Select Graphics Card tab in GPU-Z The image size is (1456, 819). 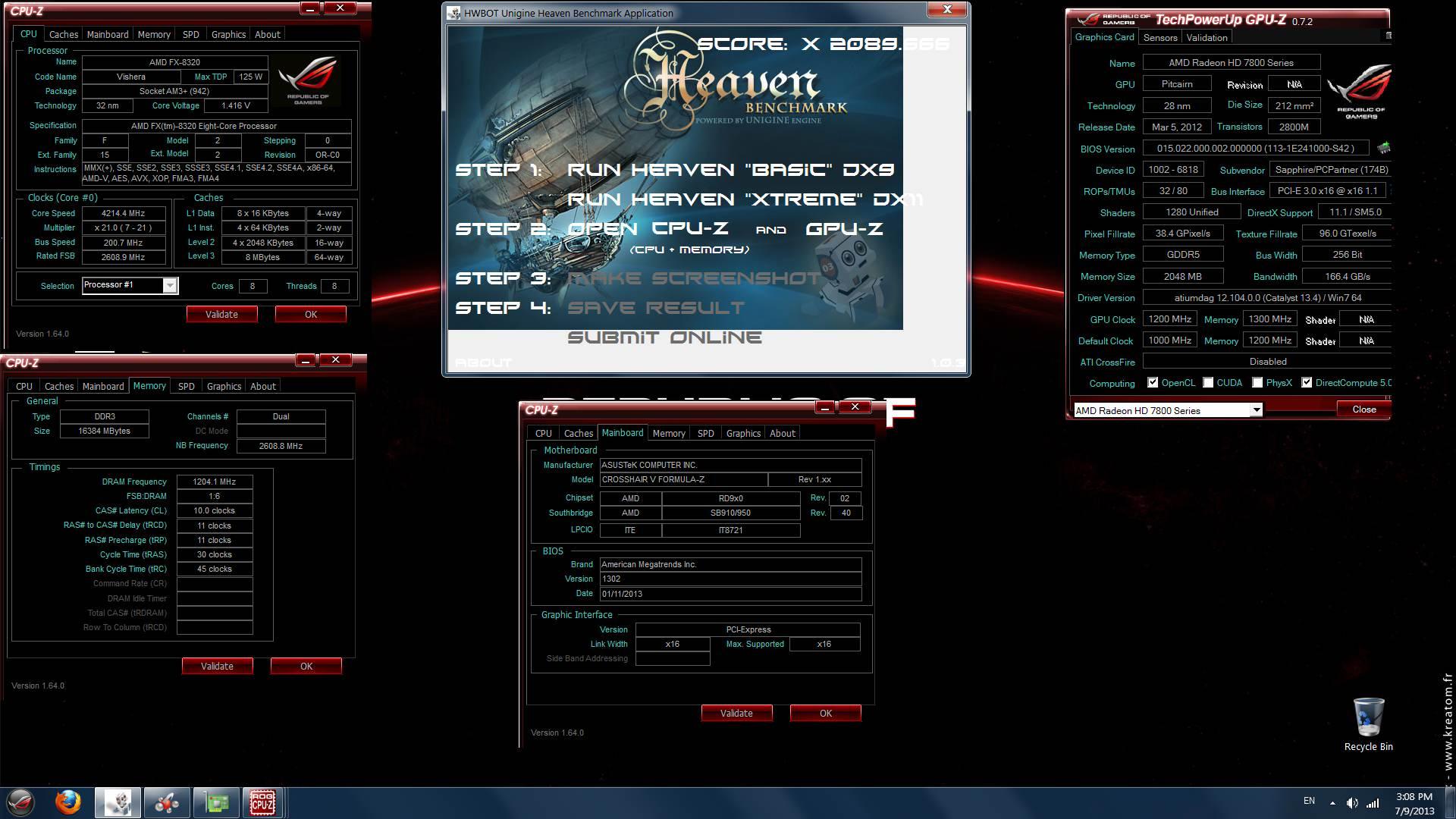(1104, 36)
